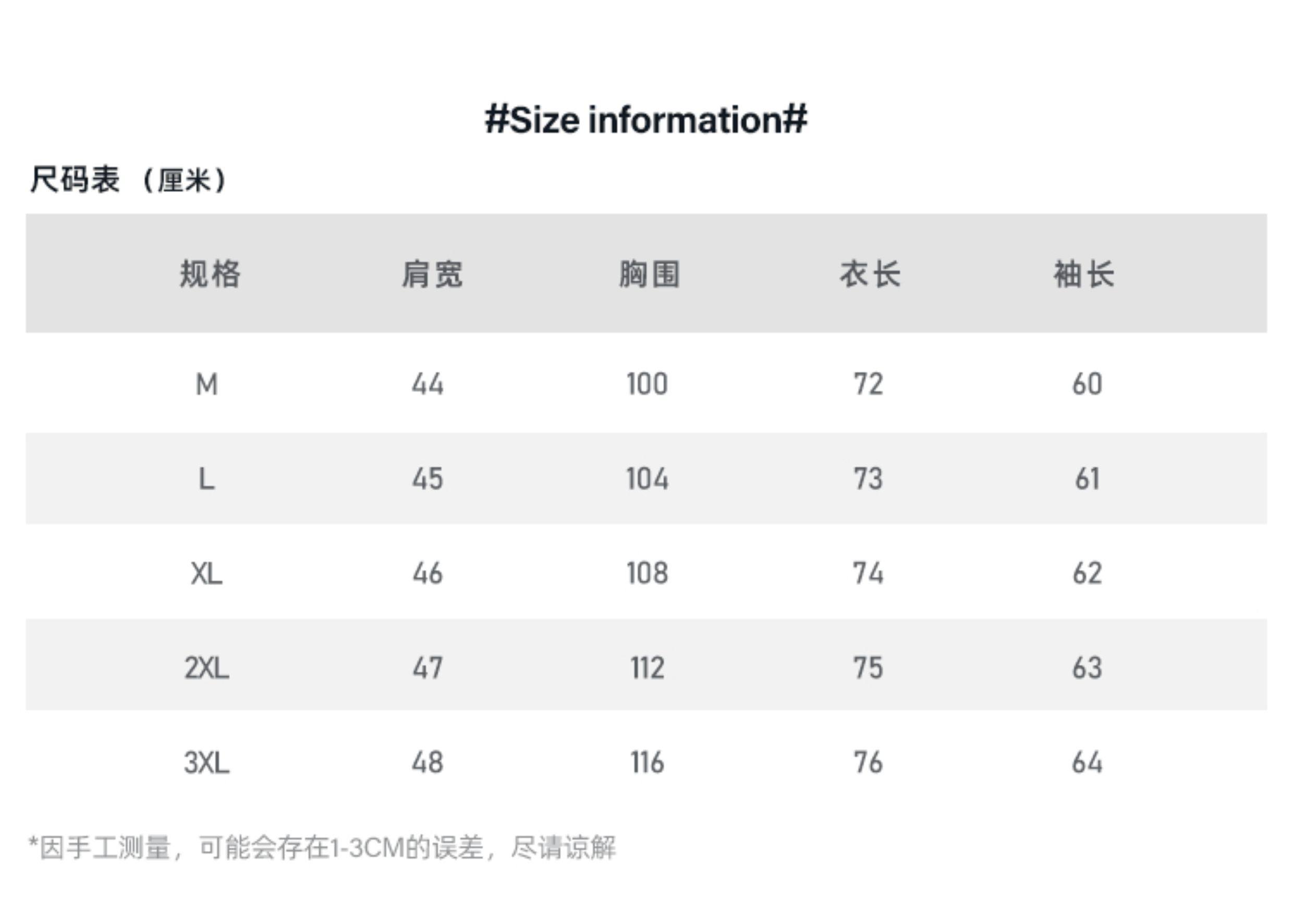Click chest measurement value 108
Screen dimensions: 1293x924
coord(648,573)
